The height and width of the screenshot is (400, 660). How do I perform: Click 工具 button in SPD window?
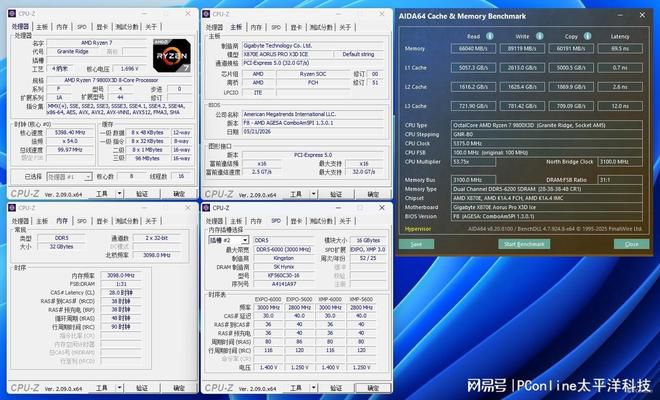[296, 388]
